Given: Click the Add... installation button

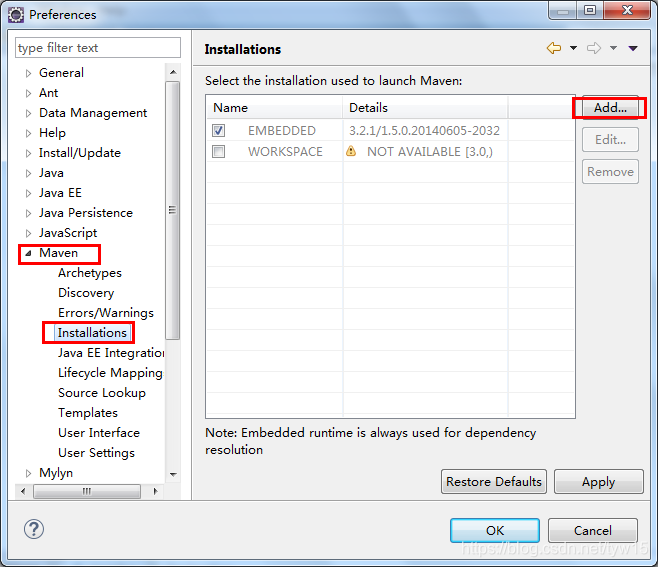Looking at the screenshot, I should 610,108.
